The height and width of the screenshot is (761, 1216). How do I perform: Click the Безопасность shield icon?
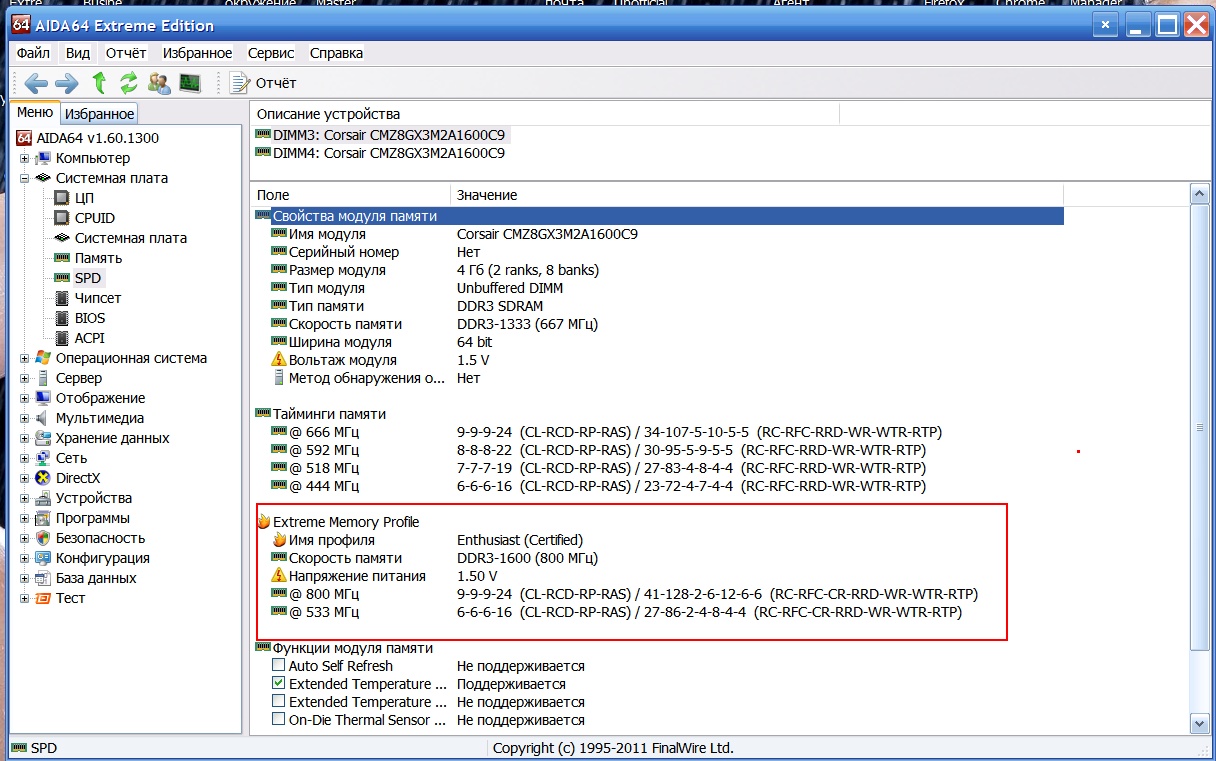[43, 538]
